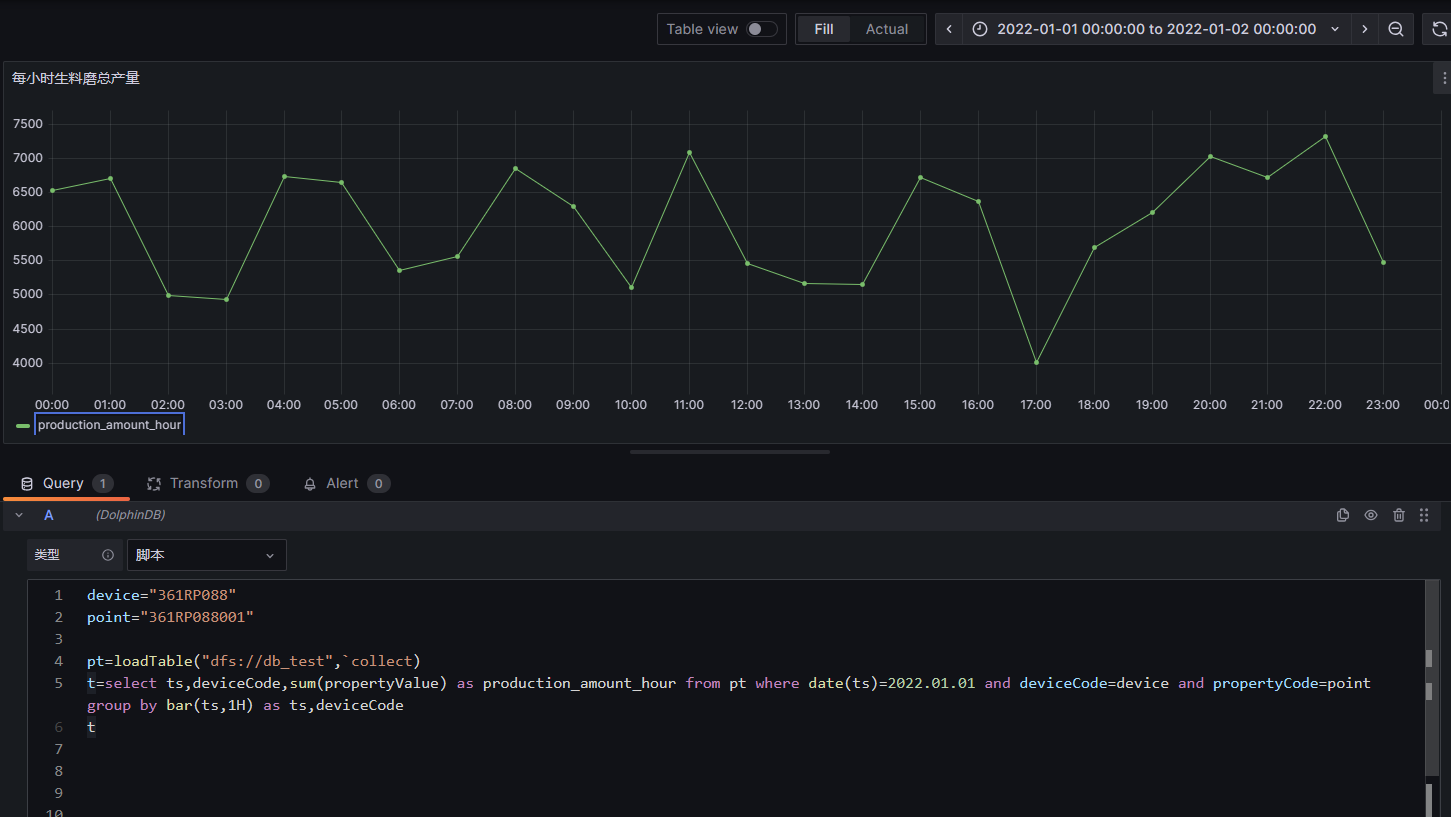This screenshot has width=1451, height=817.
Task: Click the green legend series color swatch
Action: point(23,425)
